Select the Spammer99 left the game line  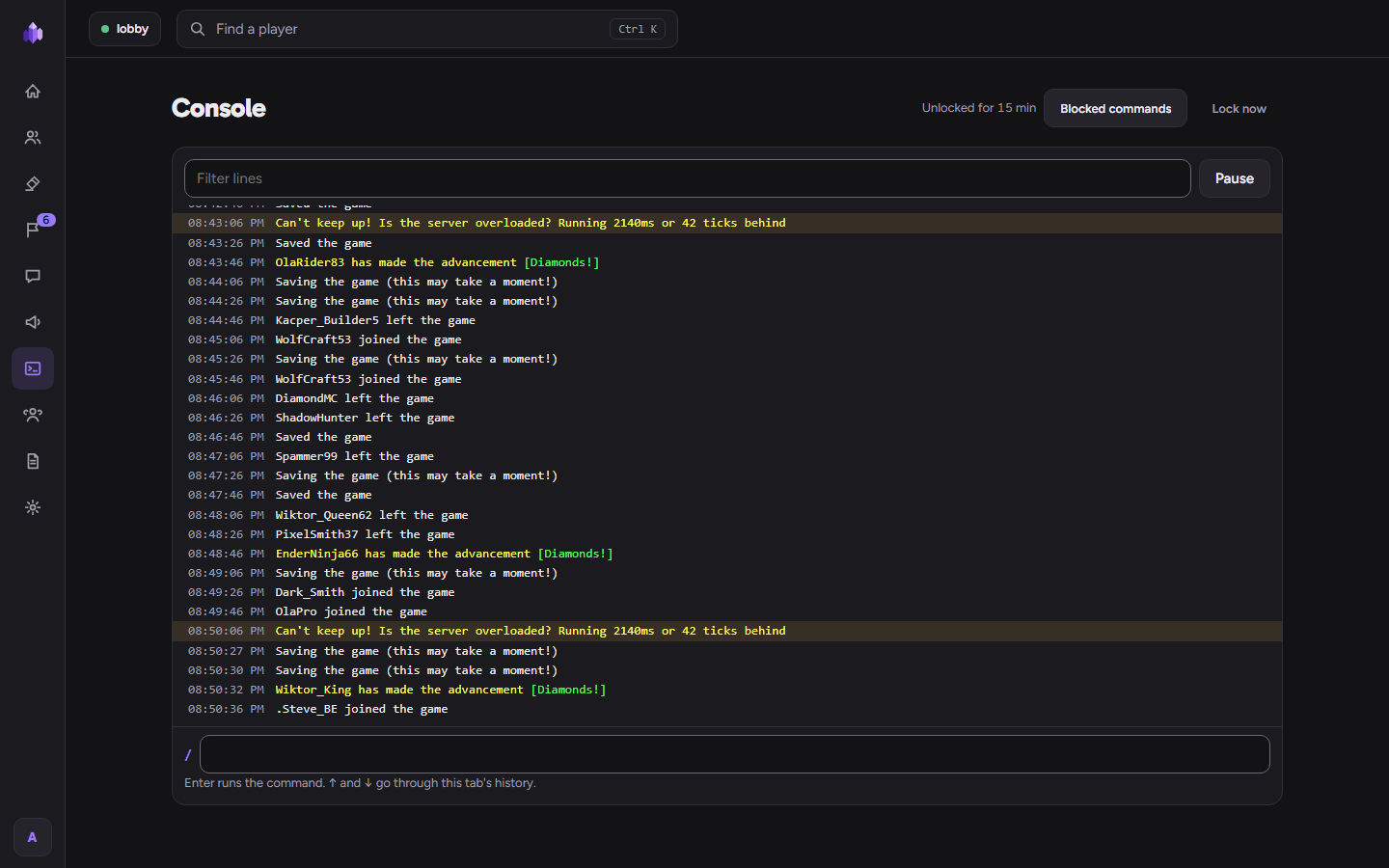point(727,456)
